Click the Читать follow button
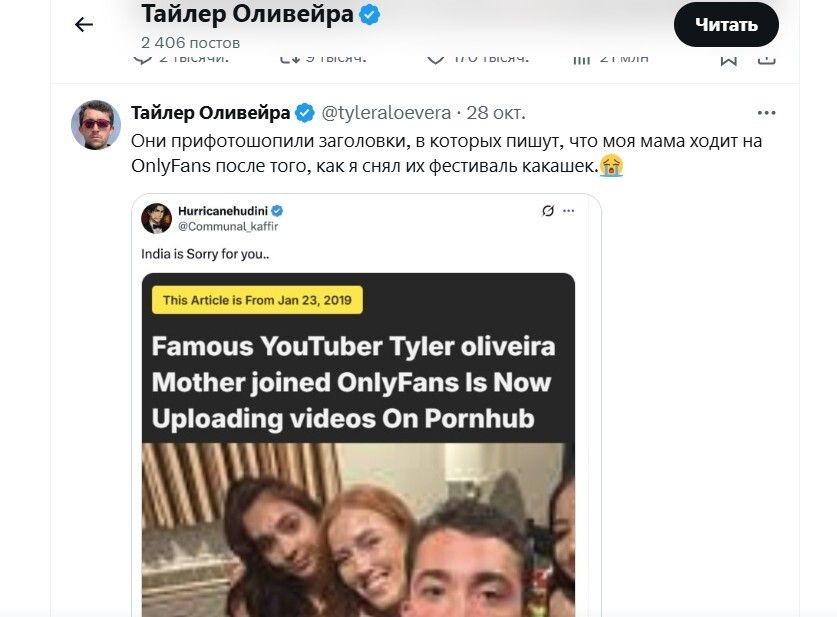 click(726, 25)
